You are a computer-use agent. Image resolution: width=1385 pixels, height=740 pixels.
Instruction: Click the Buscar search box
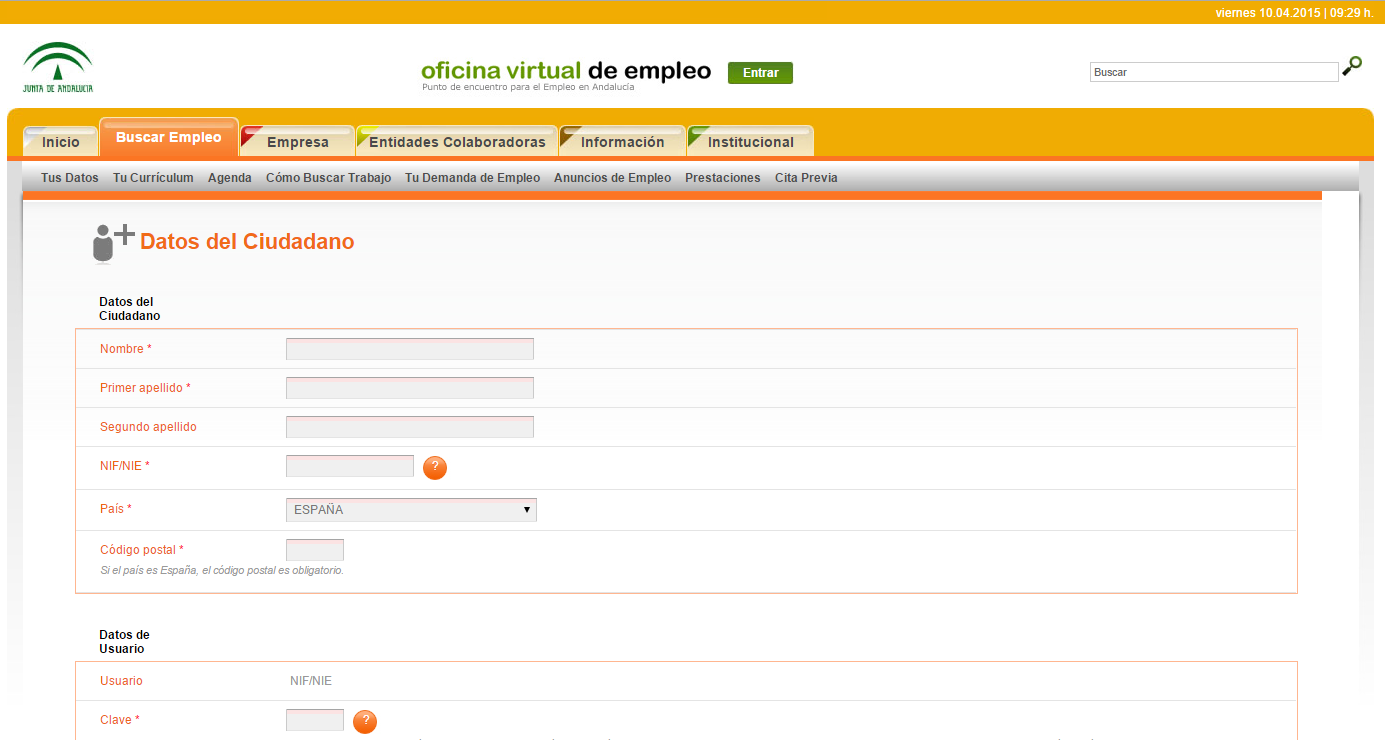(1213, 72)
